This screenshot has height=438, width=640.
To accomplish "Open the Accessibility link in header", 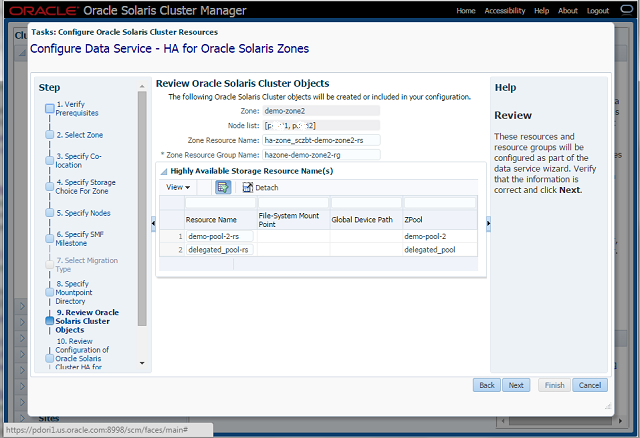I will tap(505, 11).
